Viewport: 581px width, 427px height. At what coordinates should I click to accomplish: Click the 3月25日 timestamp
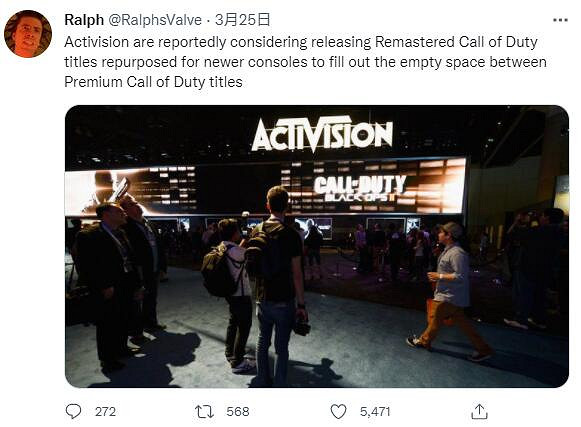[242, 20]
